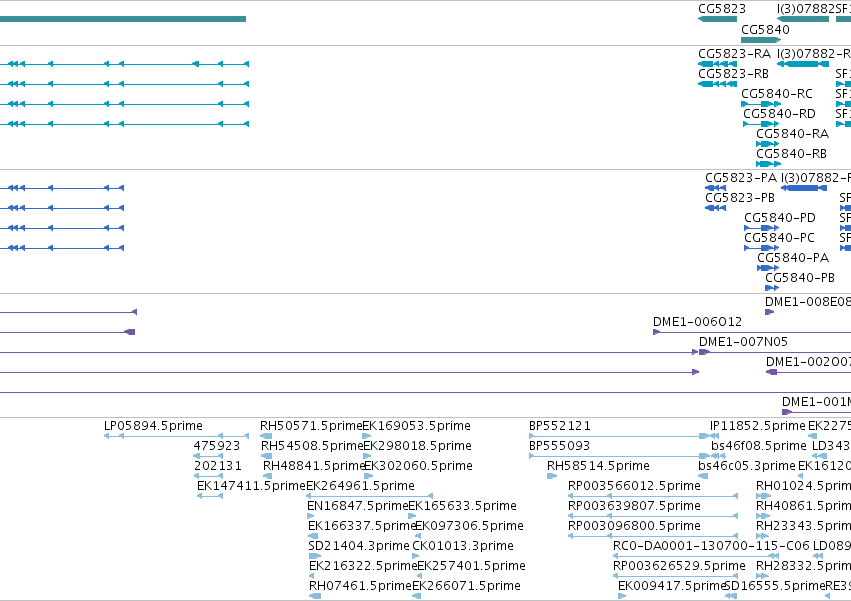851x601 pixels.
Task: Click feature 202131 label
Action: (x=218, y=466)
